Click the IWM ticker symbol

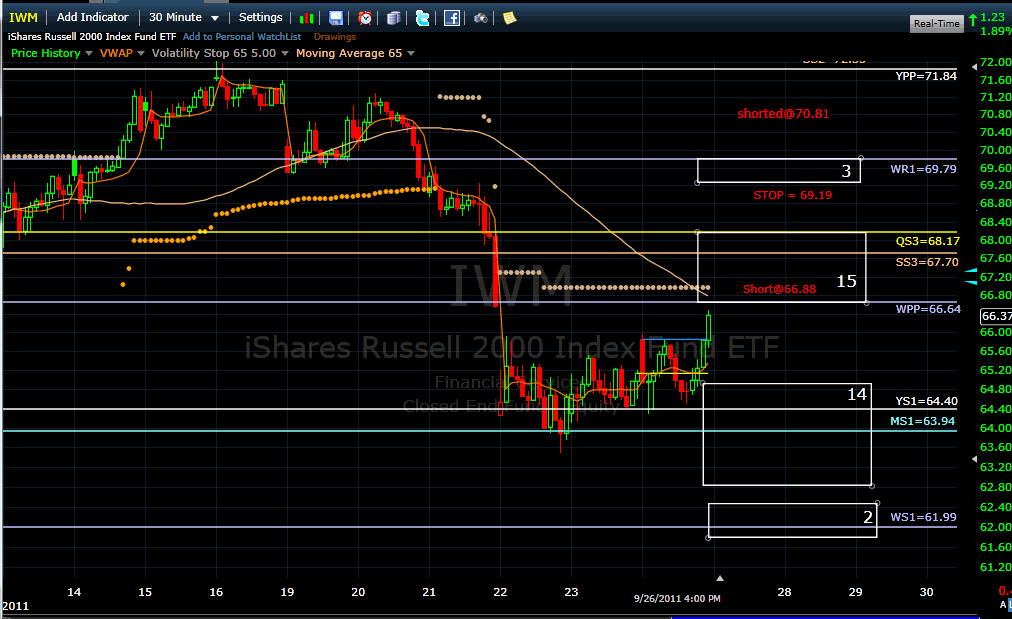pyautogui.click(x=23, y=17)
